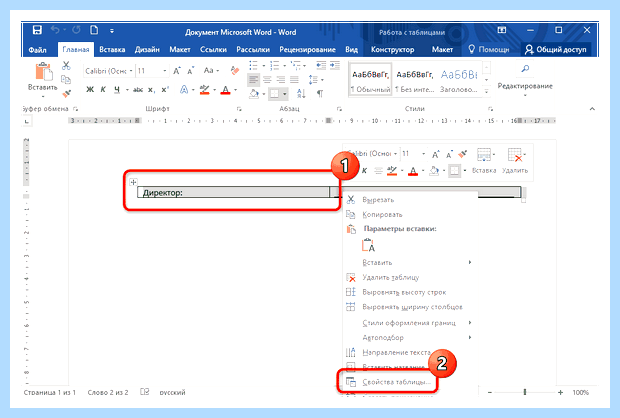620x418 pixels.
Task: Choose Удалить таблицу in the context menu
Action: point(408,278)
